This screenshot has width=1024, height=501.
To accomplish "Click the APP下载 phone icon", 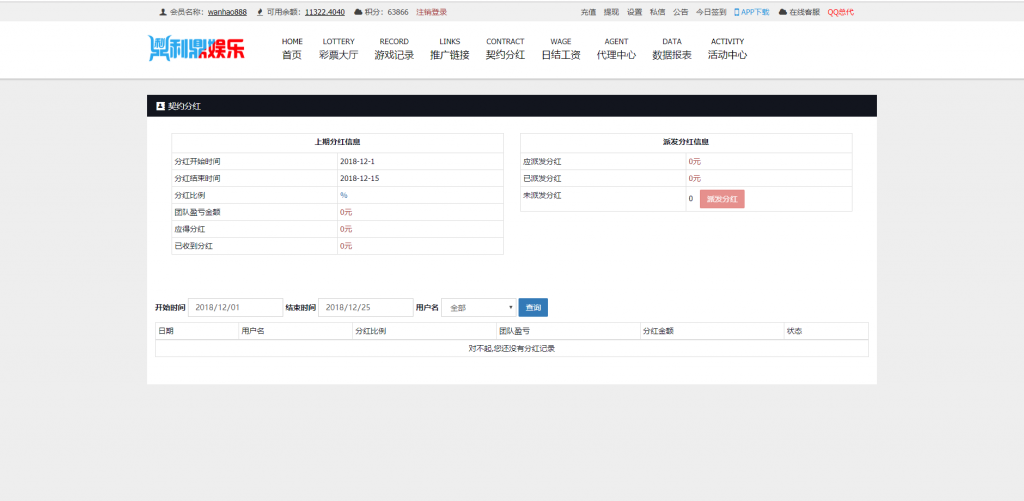I will click(737, 12).
